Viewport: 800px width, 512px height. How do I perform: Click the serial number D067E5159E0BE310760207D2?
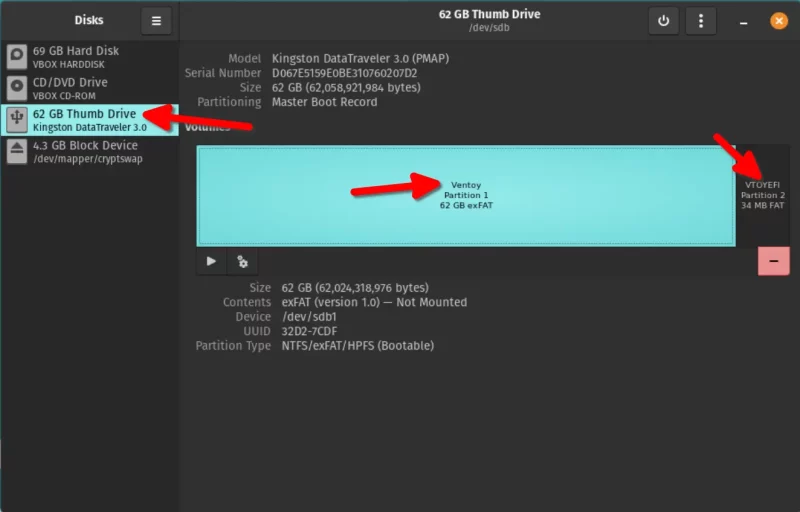point(344,73)
